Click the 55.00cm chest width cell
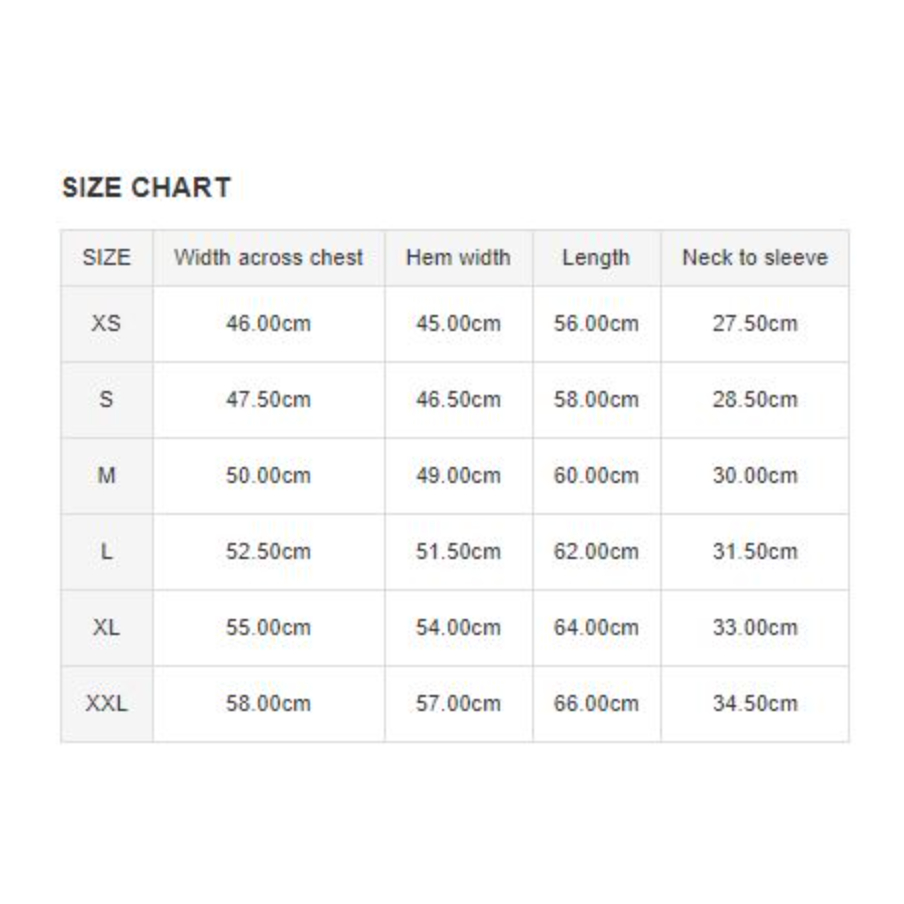Screen dimensions: 904x904 point(268,628)
